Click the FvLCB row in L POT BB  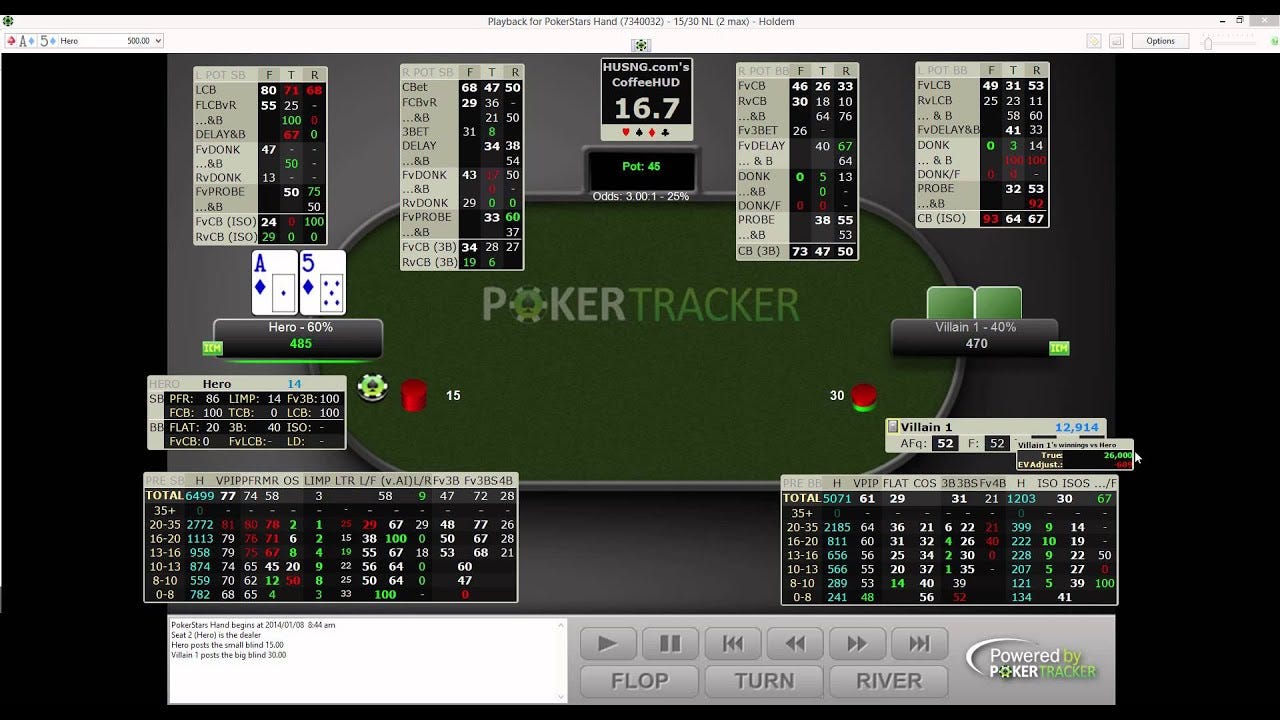pyautogui.click(x=982, y=85)
